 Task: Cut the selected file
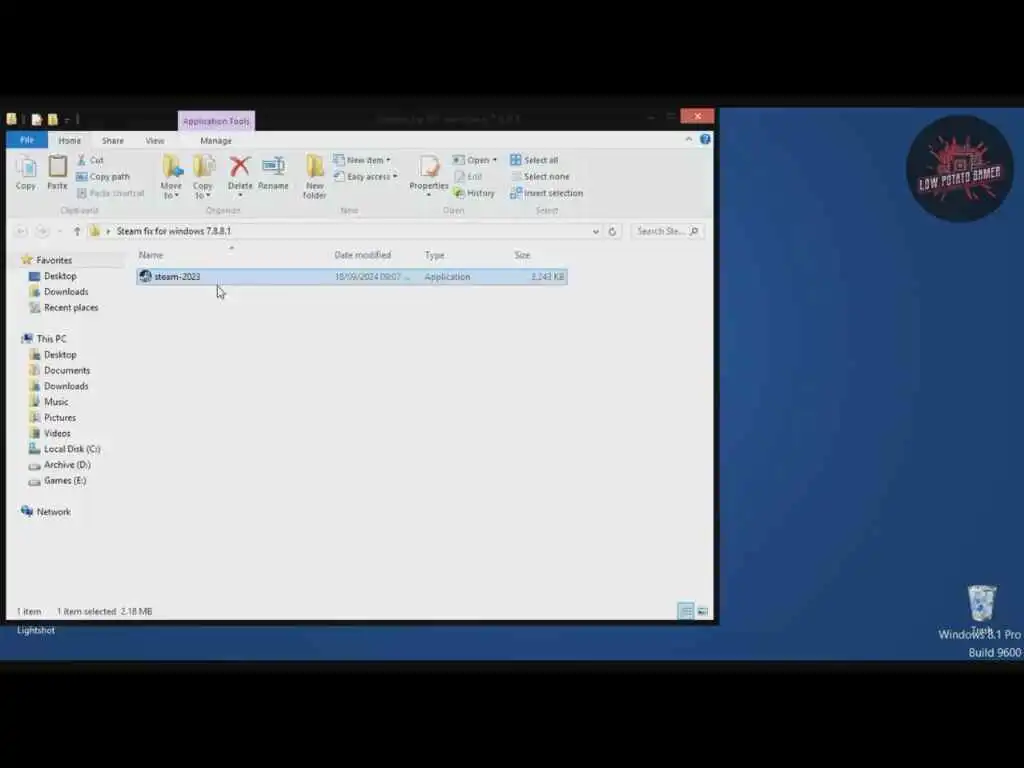[90, 160]
